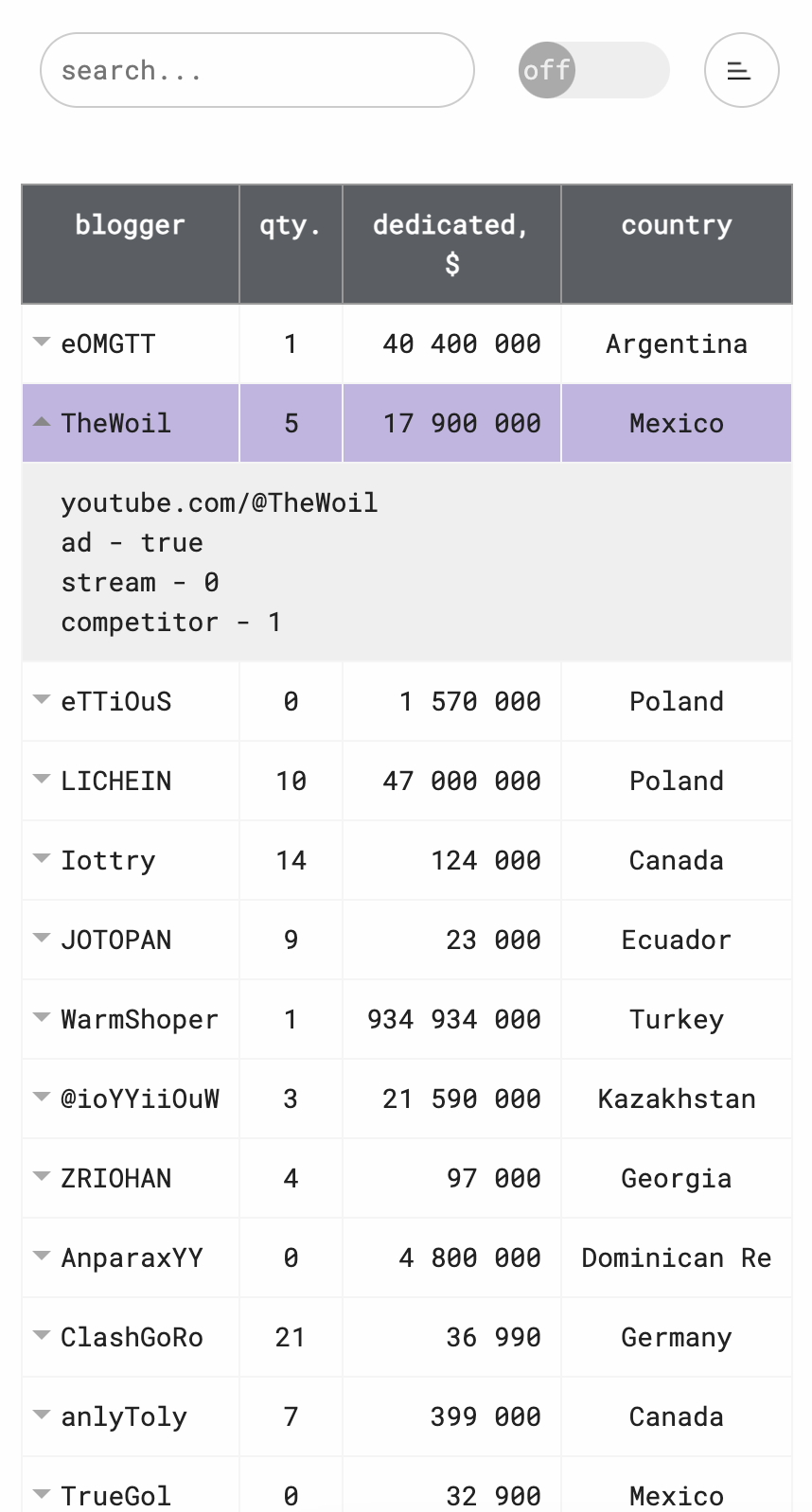Expand the LICHEIN row arrow
Viewport: 812px width, 1512px height.
(x=41, y=780)
